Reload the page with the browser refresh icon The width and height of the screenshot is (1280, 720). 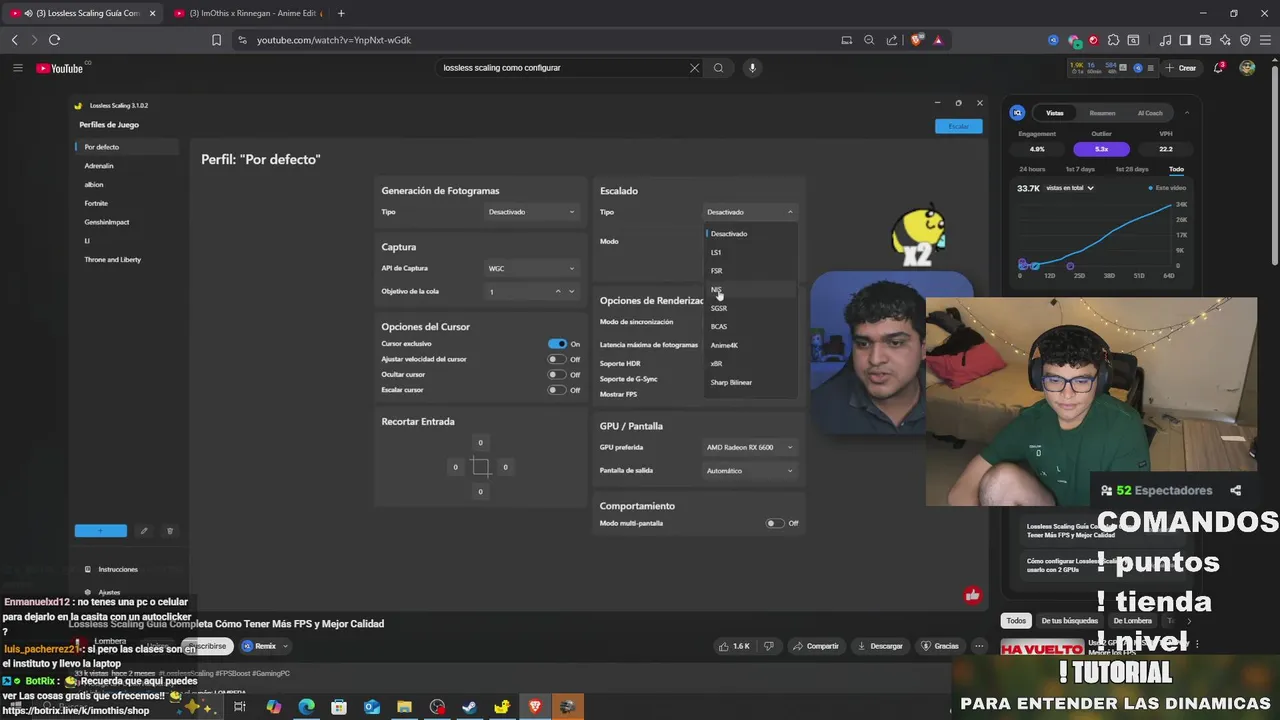click(x=54, y=40)
